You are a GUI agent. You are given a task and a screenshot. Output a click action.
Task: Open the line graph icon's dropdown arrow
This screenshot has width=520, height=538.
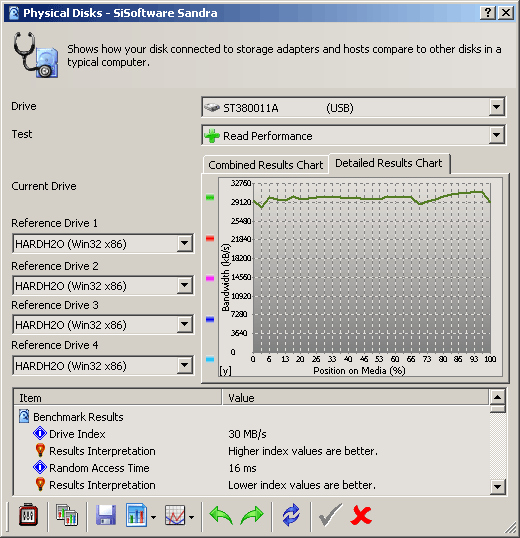[x=191, y=517]
